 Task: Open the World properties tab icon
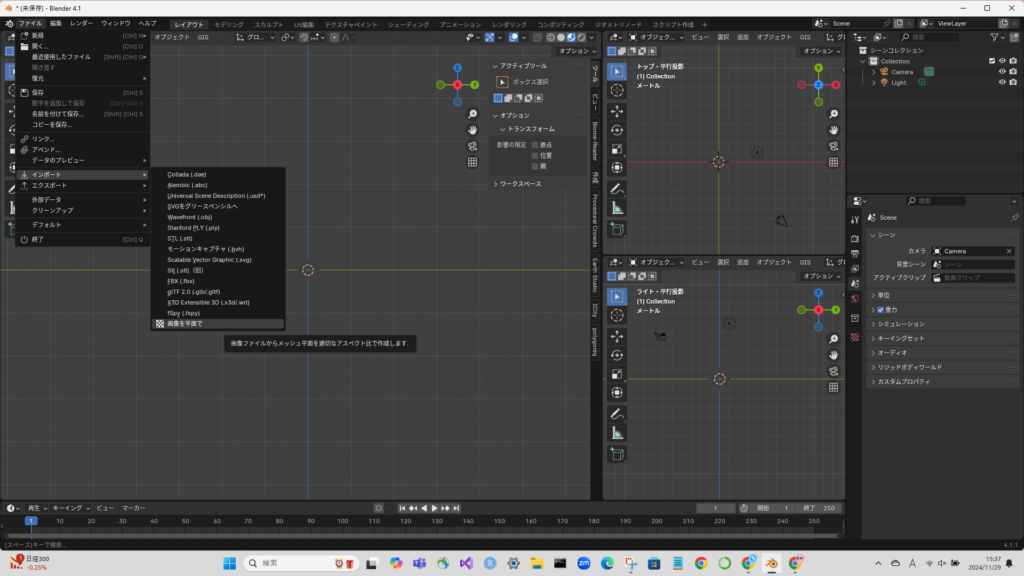coord(854,298)
